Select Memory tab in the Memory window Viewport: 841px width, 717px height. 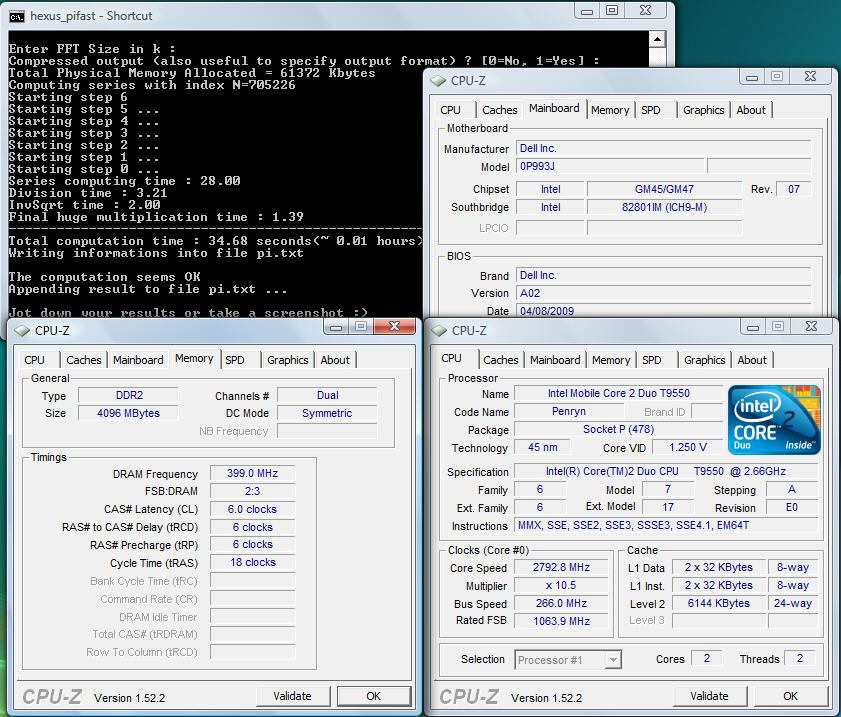coord(194,358)
